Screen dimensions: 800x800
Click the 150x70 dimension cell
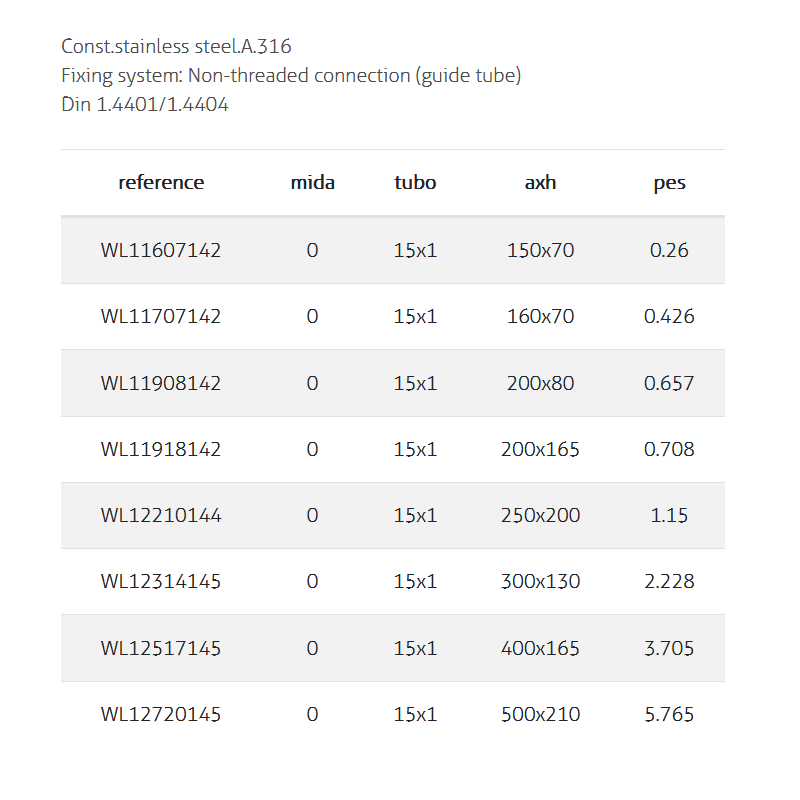tap(540, 250)
